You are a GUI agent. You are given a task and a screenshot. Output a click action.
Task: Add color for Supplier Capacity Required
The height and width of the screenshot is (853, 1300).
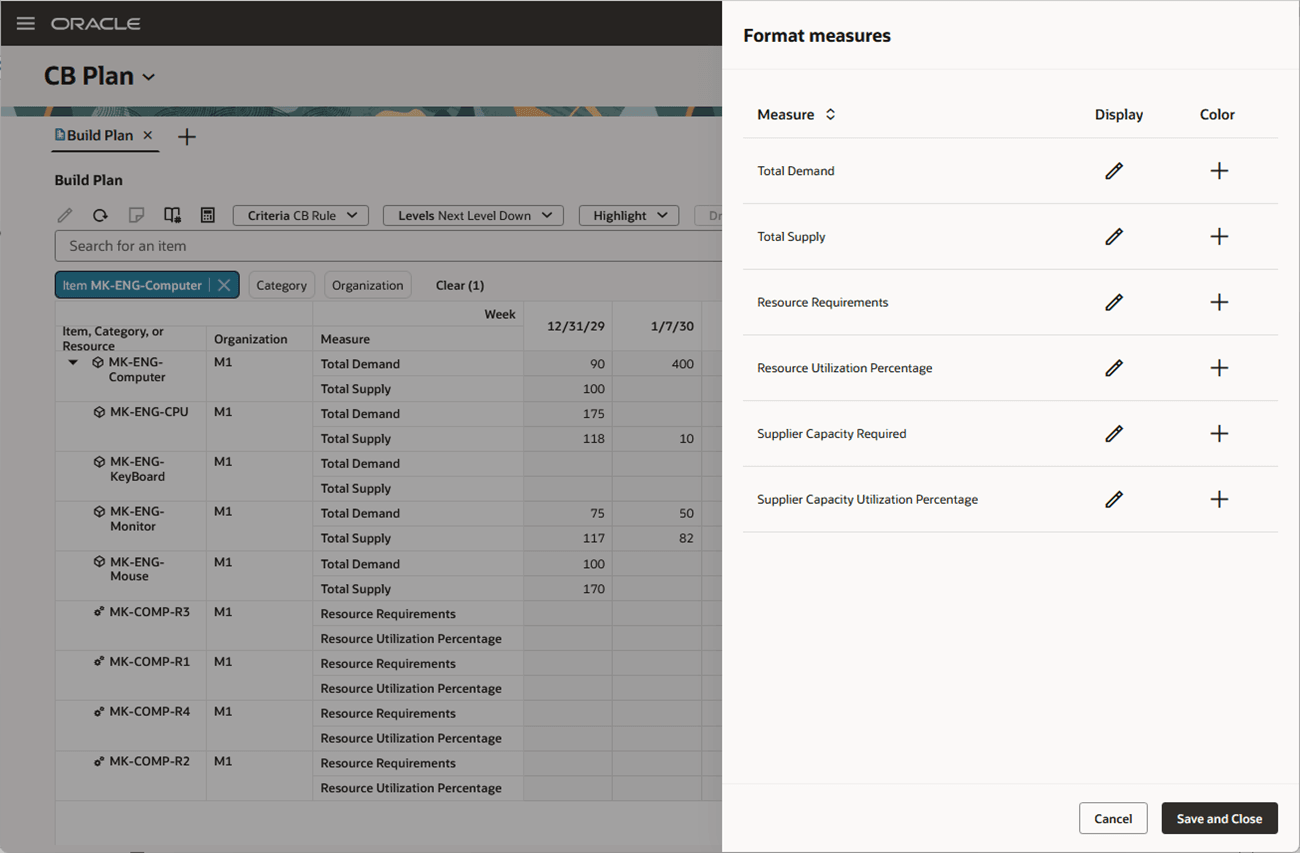(1219, 434)
